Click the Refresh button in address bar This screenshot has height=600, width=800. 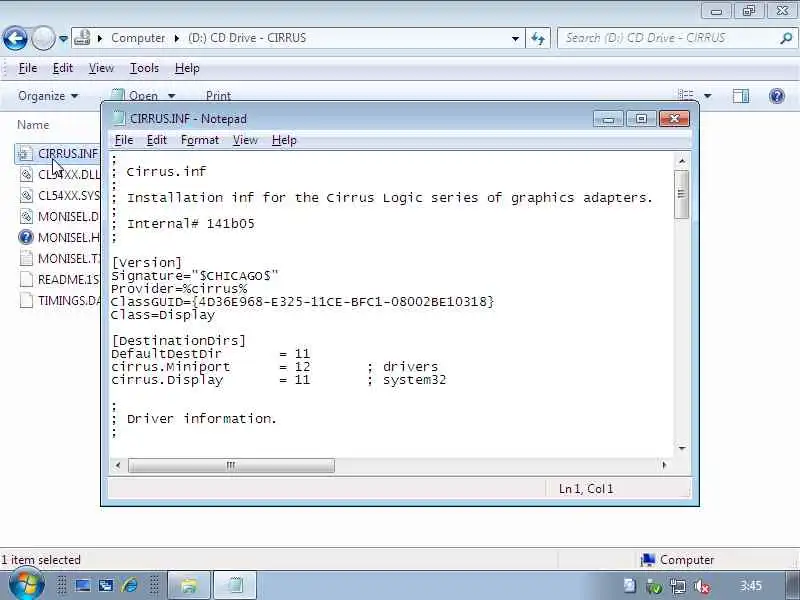[538, 38]
